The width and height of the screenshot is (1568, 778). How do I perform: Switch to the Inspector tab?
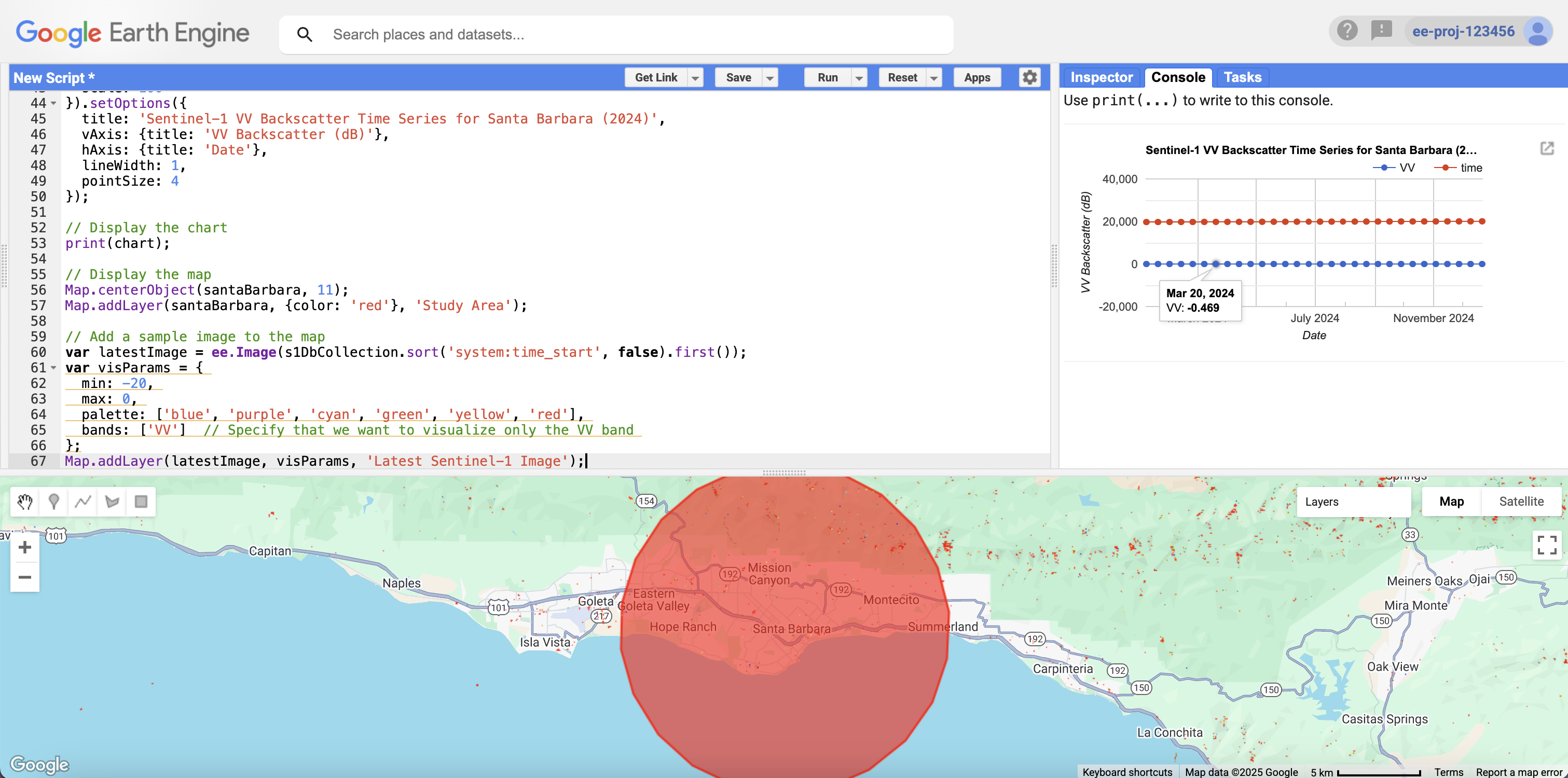(x=1101, y=77)
